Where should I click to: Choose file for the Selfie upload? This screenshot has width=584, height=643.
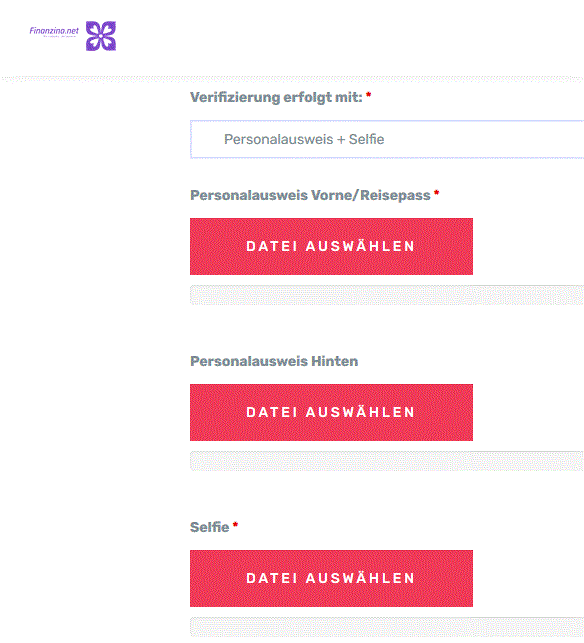(331, 579)
